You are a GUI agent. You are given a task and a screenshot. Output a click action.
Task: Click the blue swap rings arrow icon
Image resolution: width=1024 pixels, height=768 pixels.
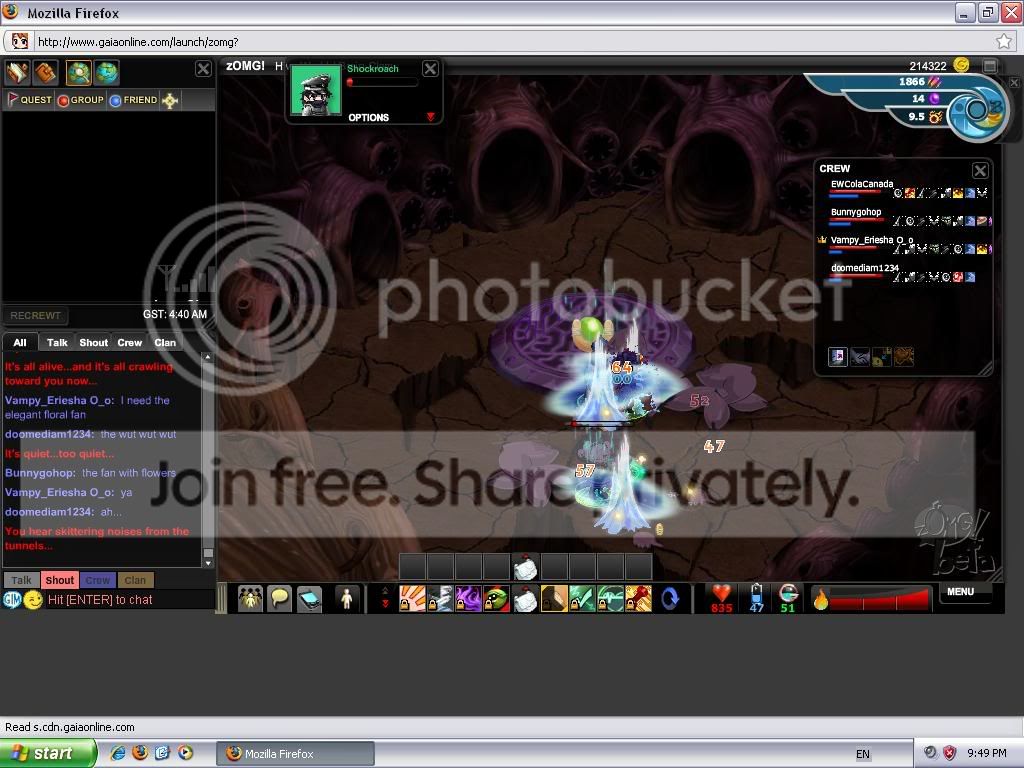(670, 598)
